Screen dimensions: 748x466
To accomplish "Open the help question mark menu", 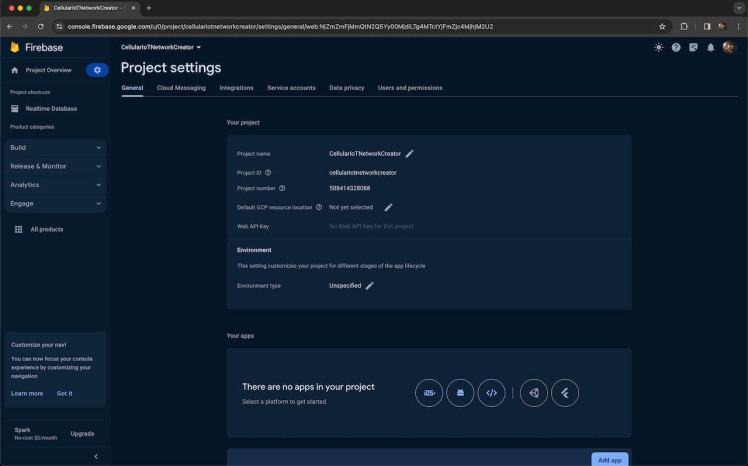I will [x=676, y=47].
